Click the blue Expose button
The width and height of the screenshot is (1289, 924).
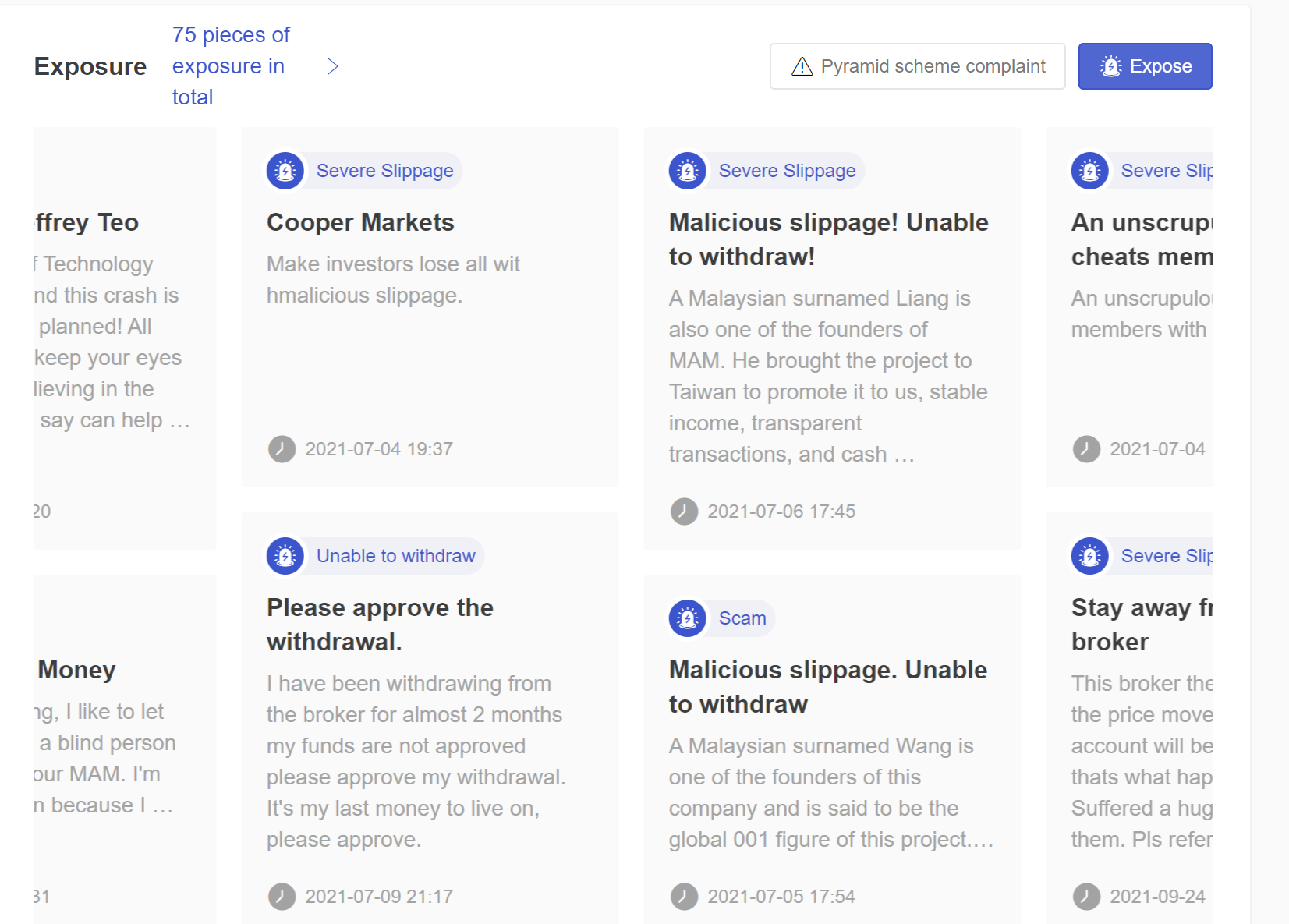[x=1145, y=66]
